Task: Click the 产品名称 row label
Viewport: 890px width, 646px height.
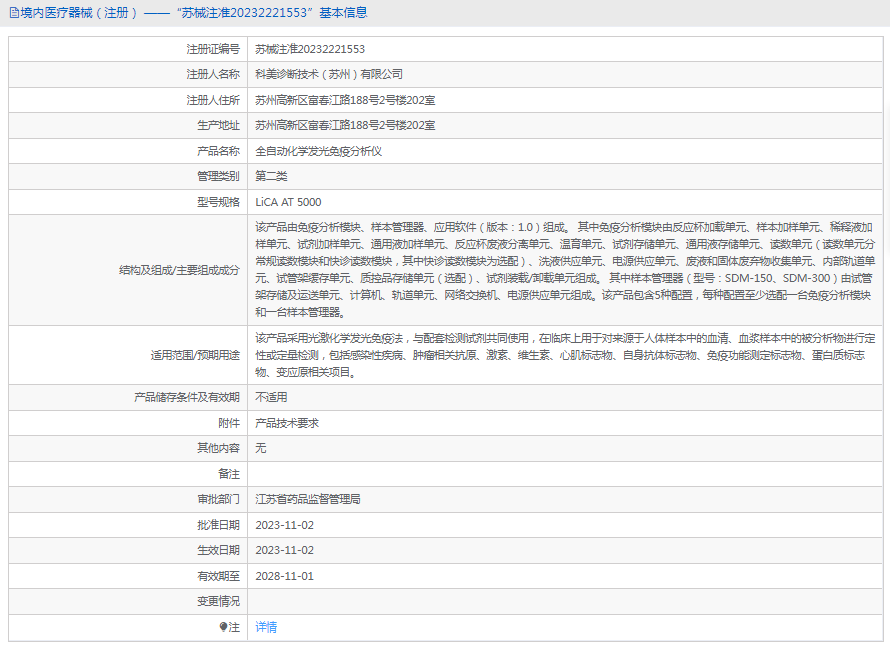Action: 218,151
